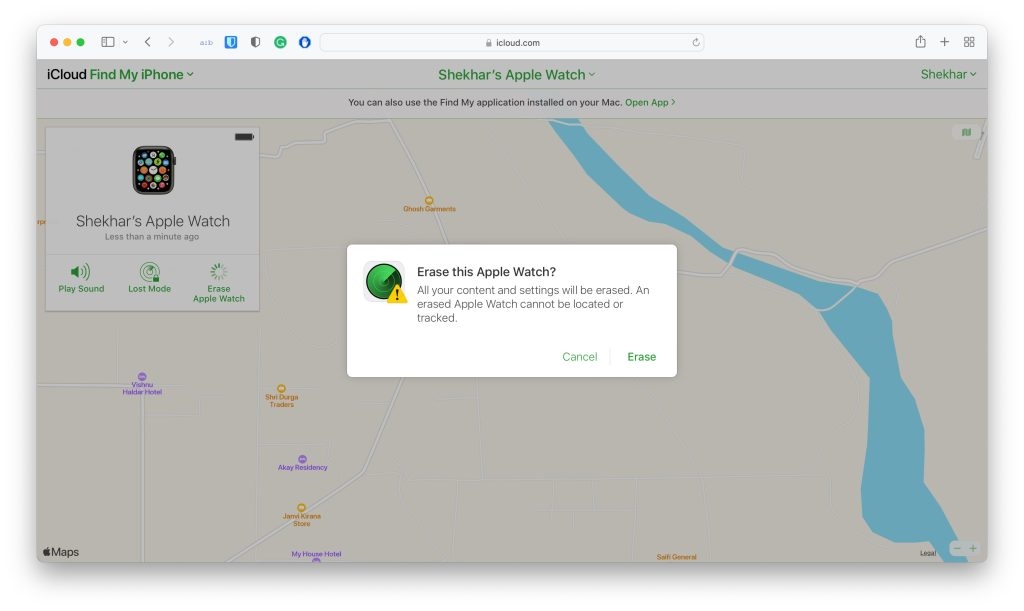
Task: Click the Apple Maps logo
Action: pyautogui.click(x=61, y=552)
